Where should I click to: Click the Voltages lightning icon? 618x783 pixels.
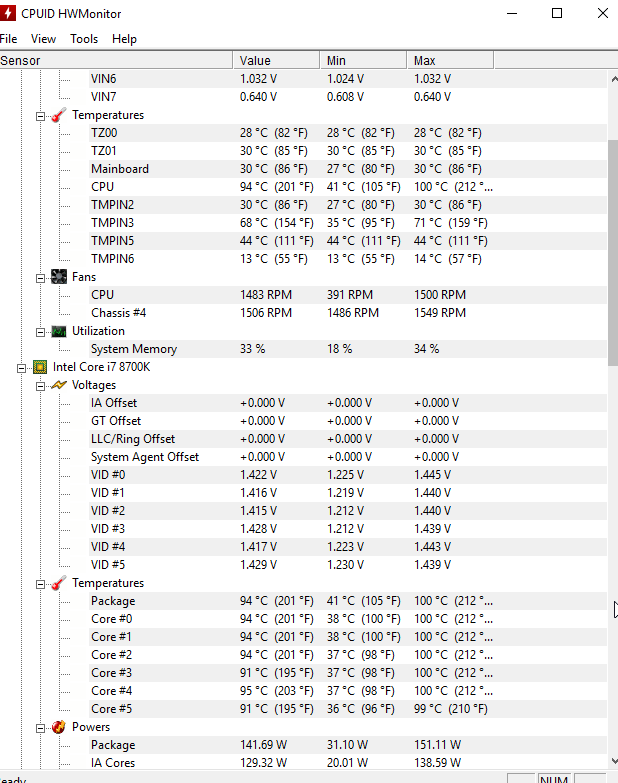59,385
